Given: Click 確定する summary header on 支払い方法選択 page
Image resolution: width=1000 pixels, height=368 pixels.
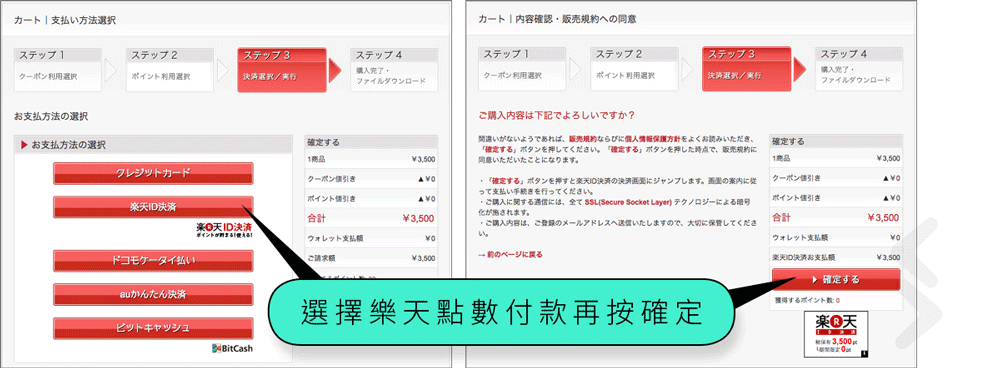Looking at the screenshot, I should pyautogui.click(x=371, y=142).
